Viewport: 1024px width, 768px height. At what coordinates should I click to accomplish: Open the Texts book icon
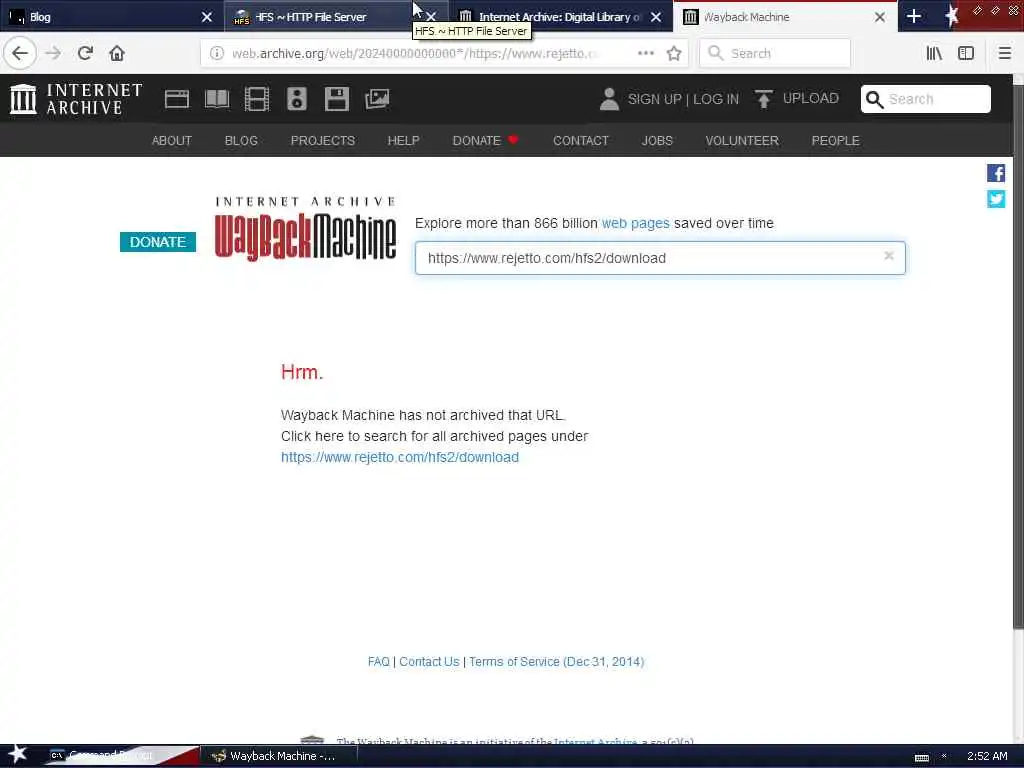point(217,99)
